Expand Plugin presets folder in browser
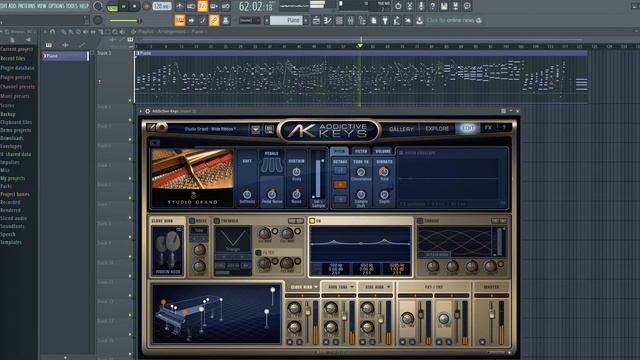This screenshot has width=640, height=360. (x=16, y=77)
